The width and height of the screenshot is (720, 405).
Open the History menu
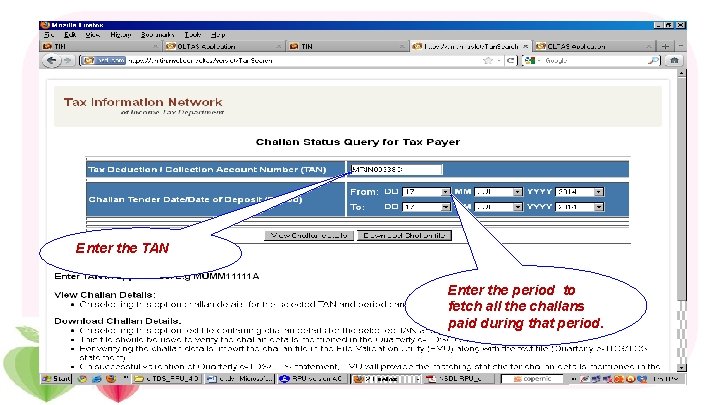click(x=120, y=34)
